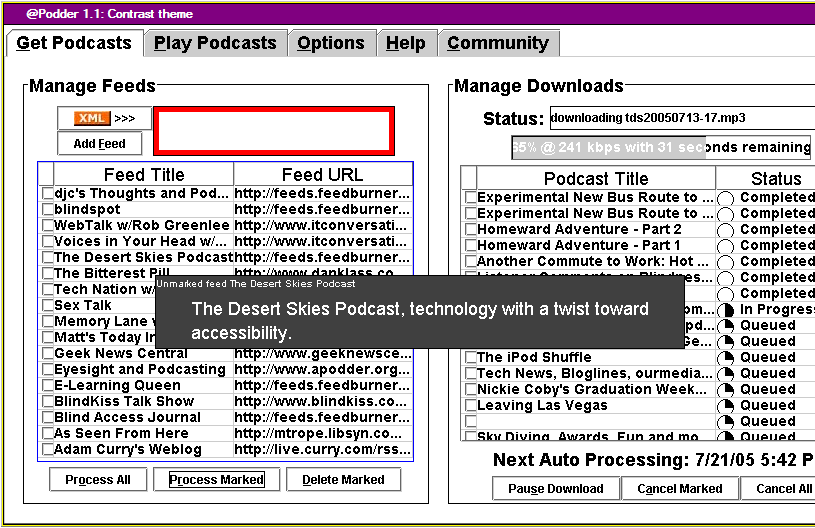
Task: Go to the Community tab
Action: (498, 43)
